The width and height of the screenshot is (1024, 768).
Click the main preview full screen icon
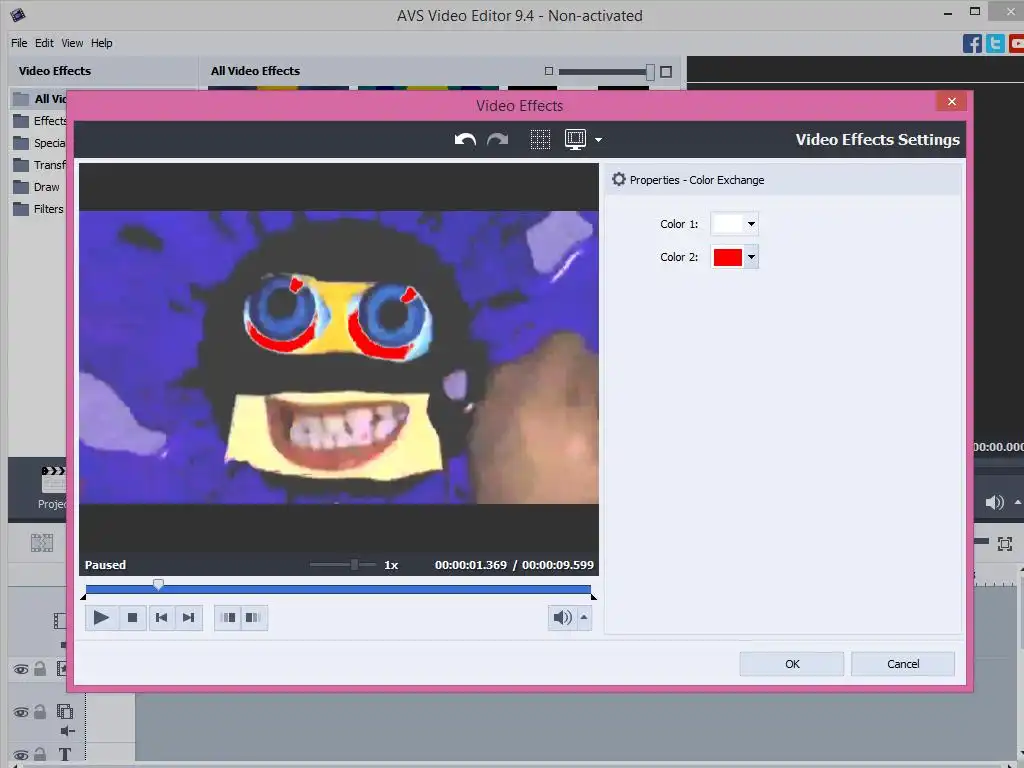pyautogui.click(x=1004, y=543)
